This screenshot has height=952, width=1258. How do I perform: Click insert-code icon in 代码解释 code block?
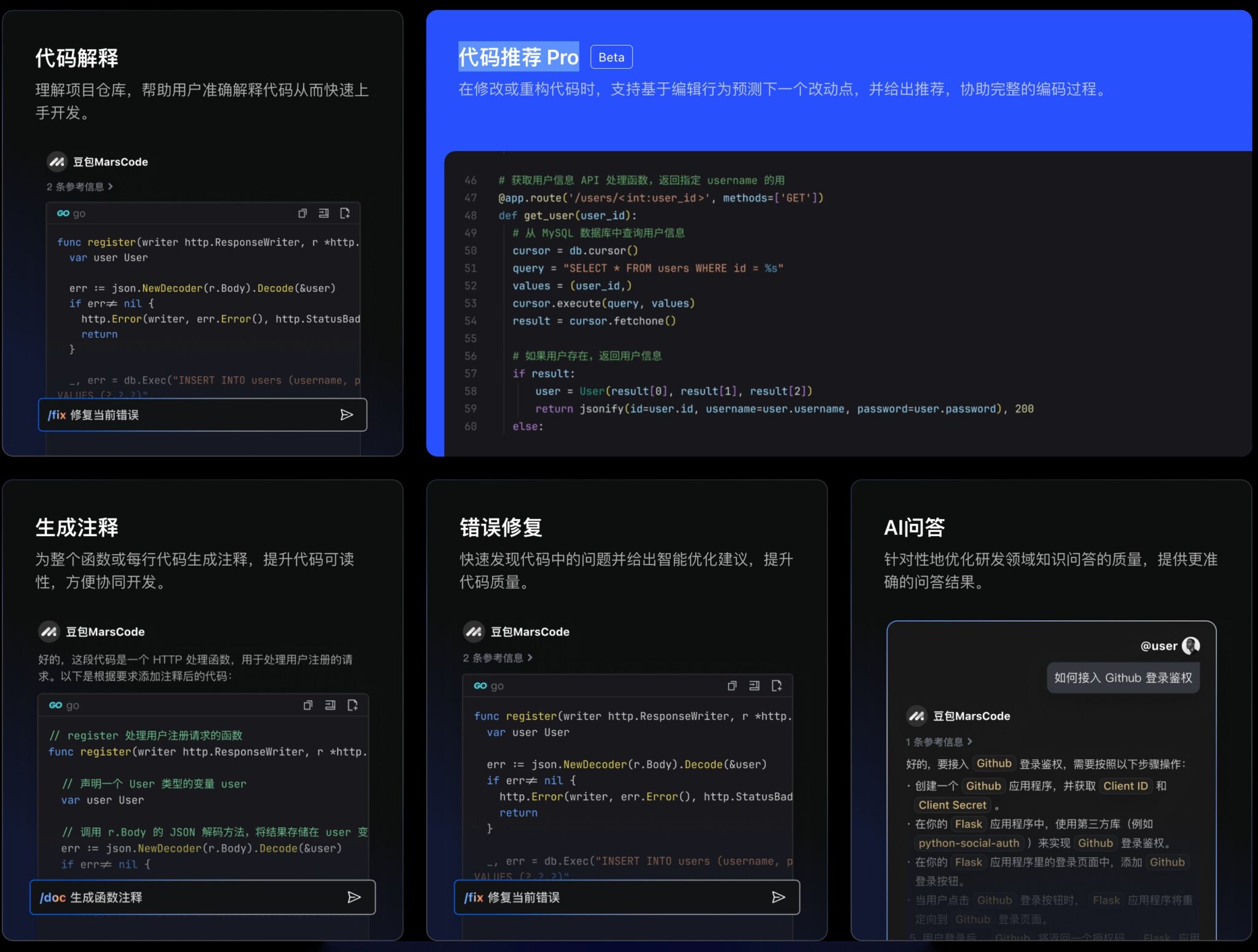(x=324, y=213)
